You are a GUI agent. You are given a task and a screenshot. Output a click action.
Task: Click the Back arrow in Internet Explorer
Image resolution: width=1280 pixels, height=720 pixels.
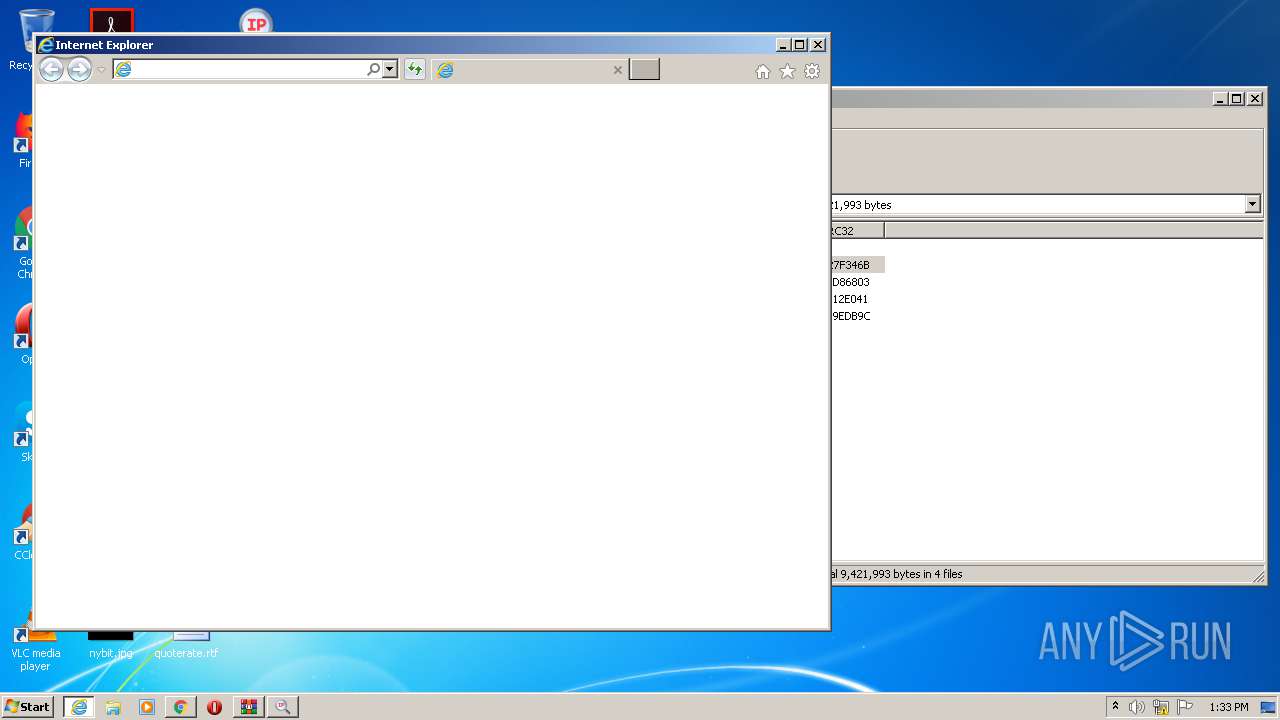51,69
